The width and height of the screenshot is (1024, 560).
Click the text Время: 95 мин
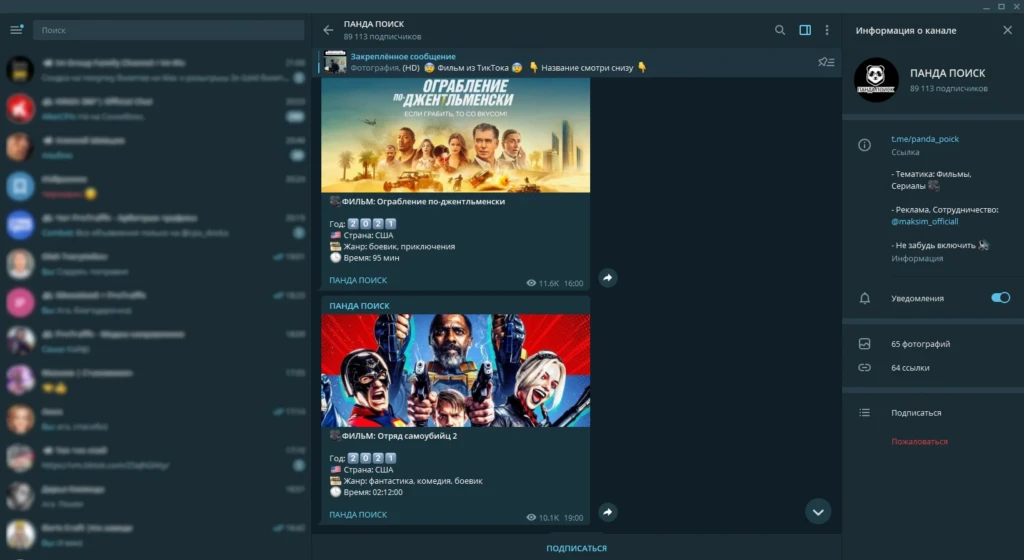coord(372,258)
